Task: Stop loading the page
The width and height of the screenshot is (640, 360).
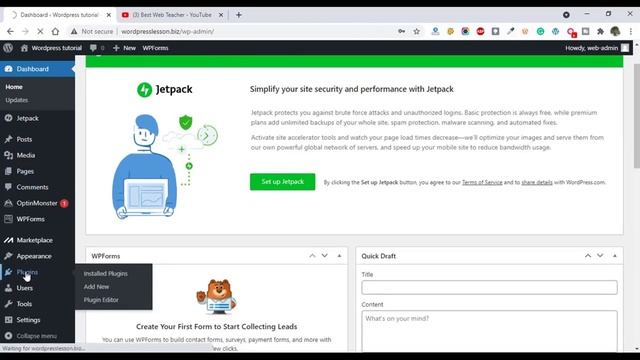Action: (x=40, y=31)
